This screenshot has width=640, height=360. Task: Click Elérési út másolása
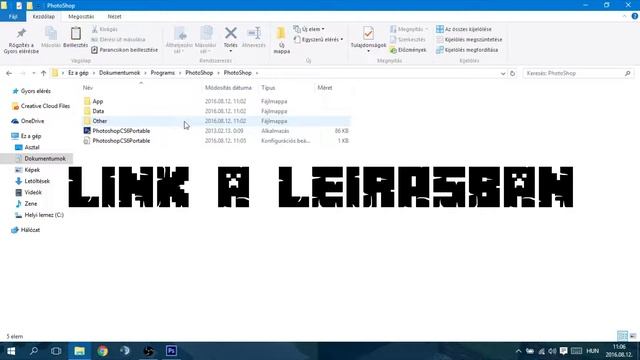tap(118, 40)
